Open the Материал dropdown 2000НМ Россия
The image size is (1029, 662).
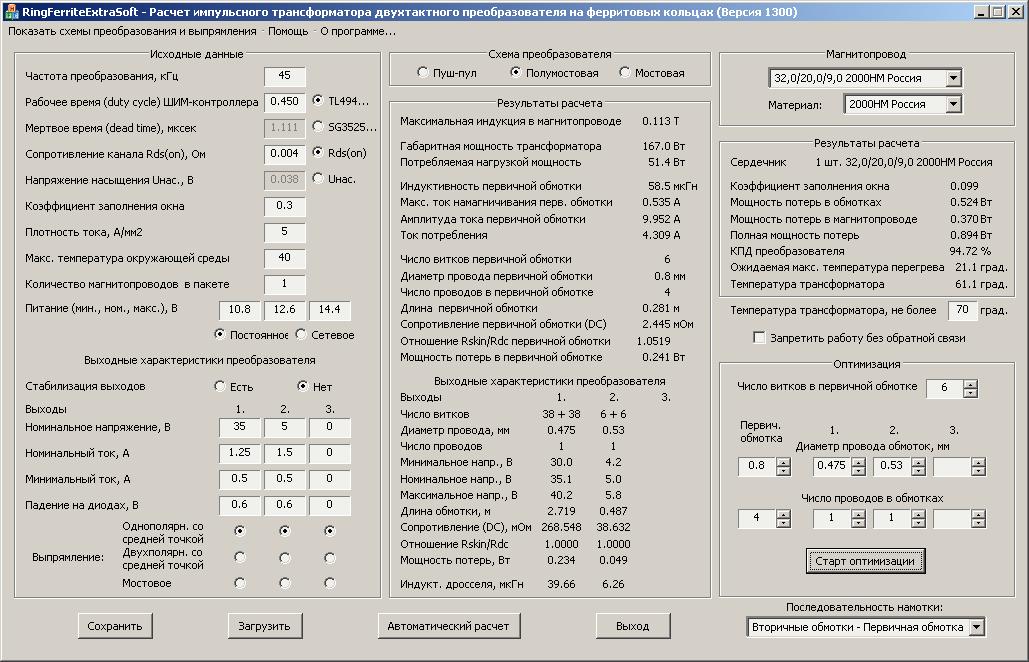click(954, 104)
